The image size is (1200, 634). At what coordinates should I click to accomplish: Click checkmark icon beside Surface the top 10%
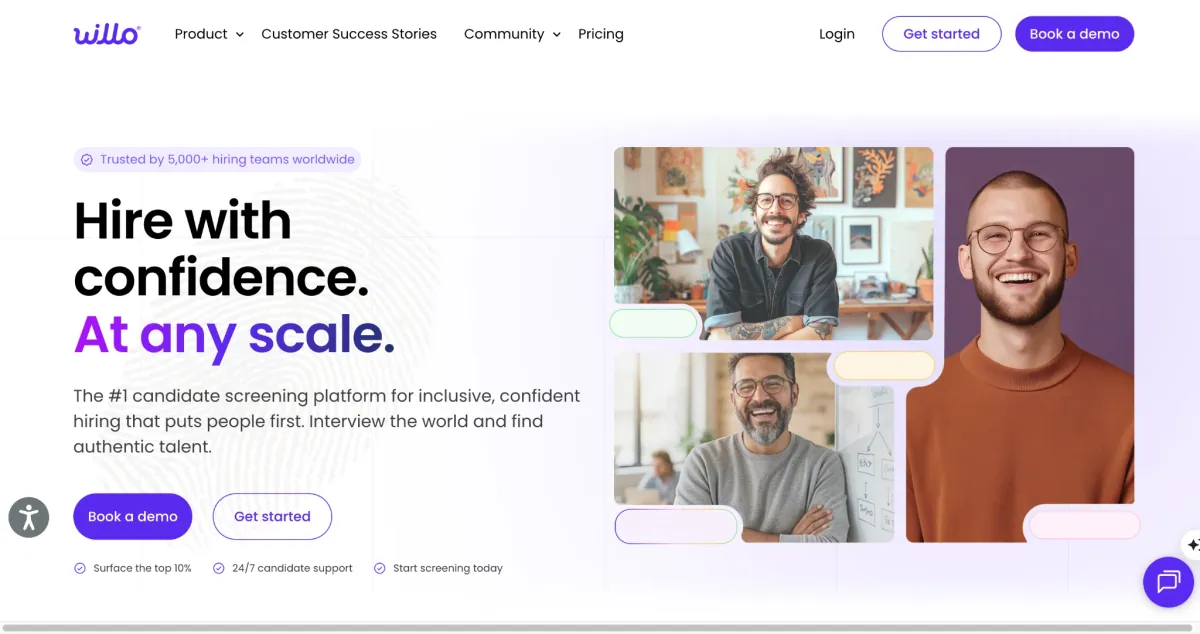coord(80,568)
